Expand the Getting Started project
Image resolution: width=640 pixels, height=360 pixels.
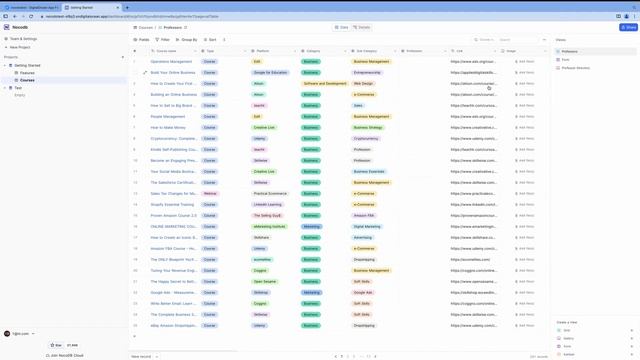point(5,65)
